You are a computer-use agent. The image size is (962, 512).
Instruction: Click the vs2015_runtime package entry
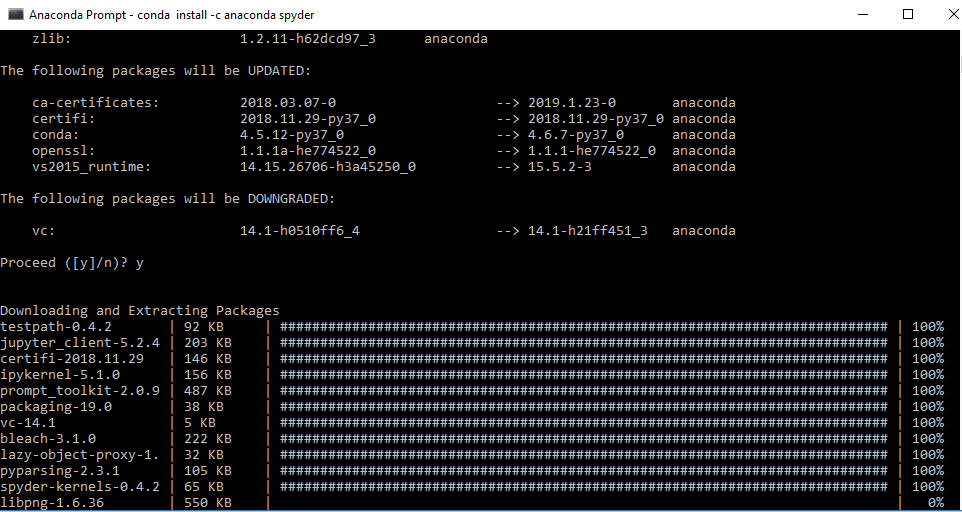click(91, 167)
